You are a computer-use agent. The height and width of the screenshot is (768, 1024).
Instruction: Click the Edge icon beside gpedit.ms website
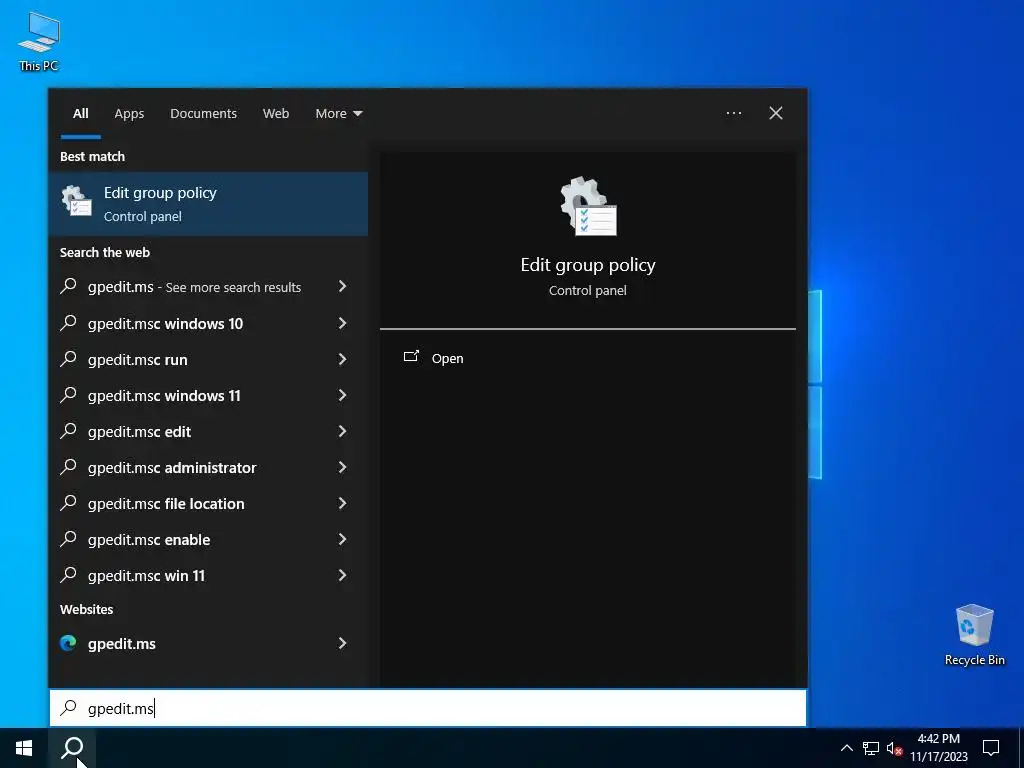pyautogui.click(x=68, y=643)
